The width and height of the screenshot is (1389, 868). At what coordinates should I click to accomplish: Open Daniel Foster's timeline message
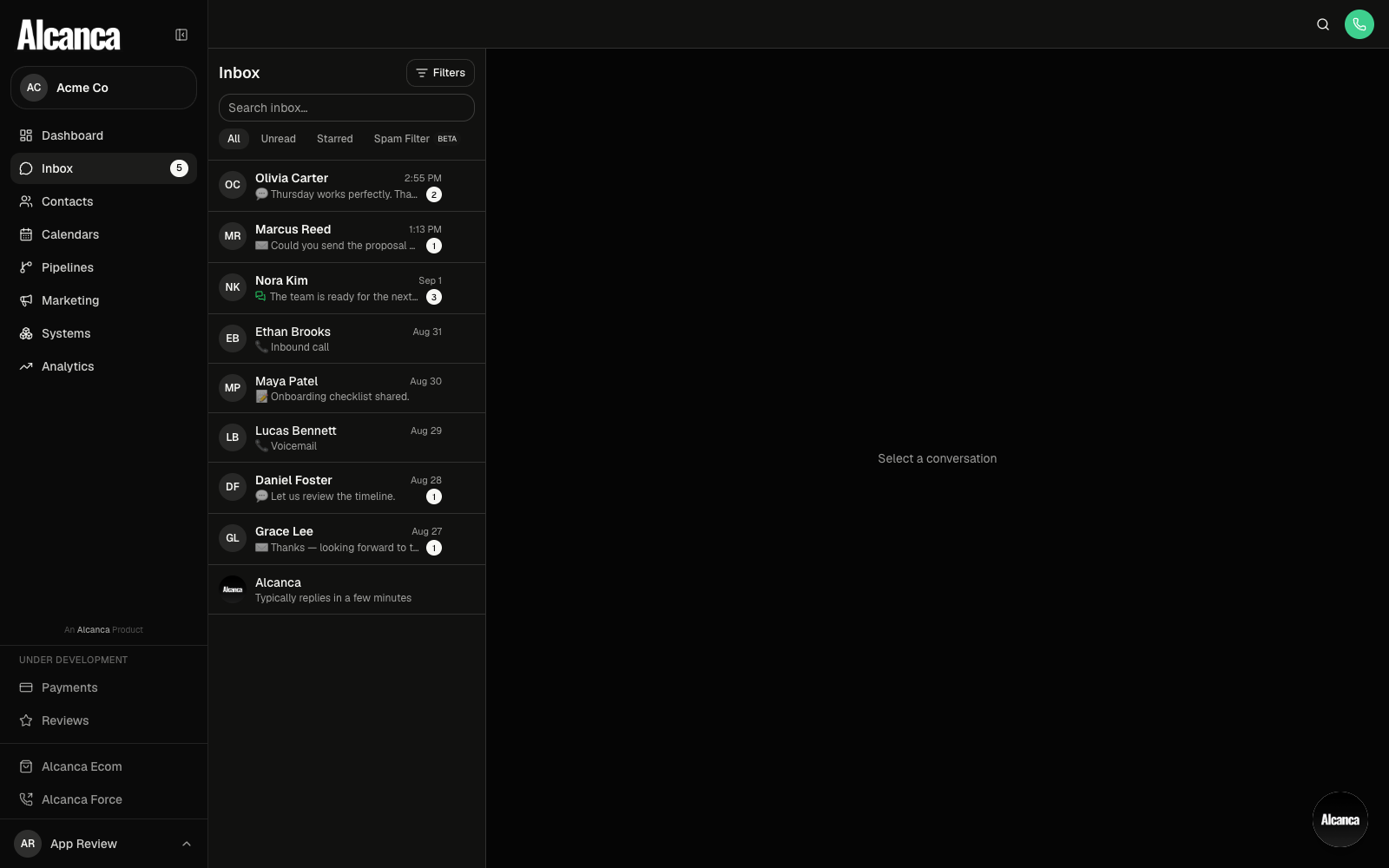[346, 488]
